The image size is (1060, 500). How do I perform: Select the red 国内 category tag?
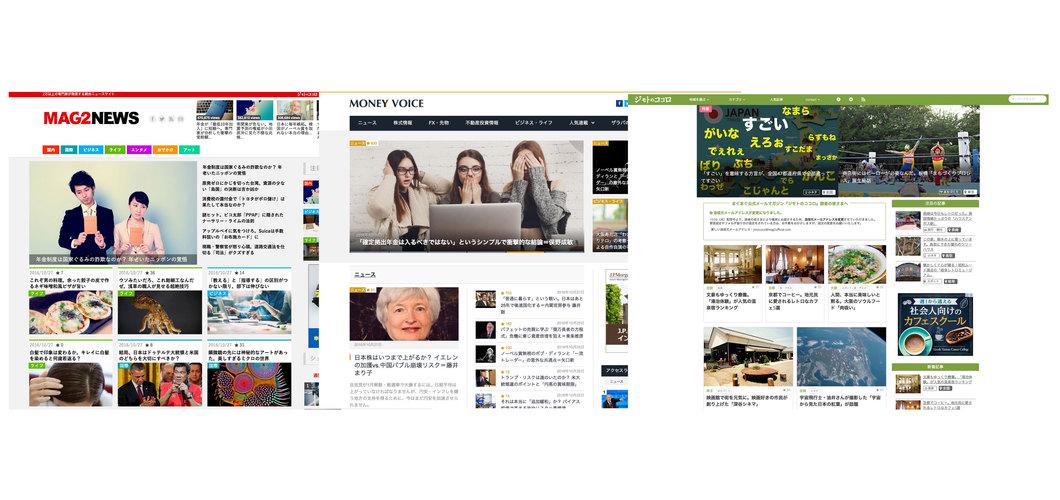(x=50, y=149)
